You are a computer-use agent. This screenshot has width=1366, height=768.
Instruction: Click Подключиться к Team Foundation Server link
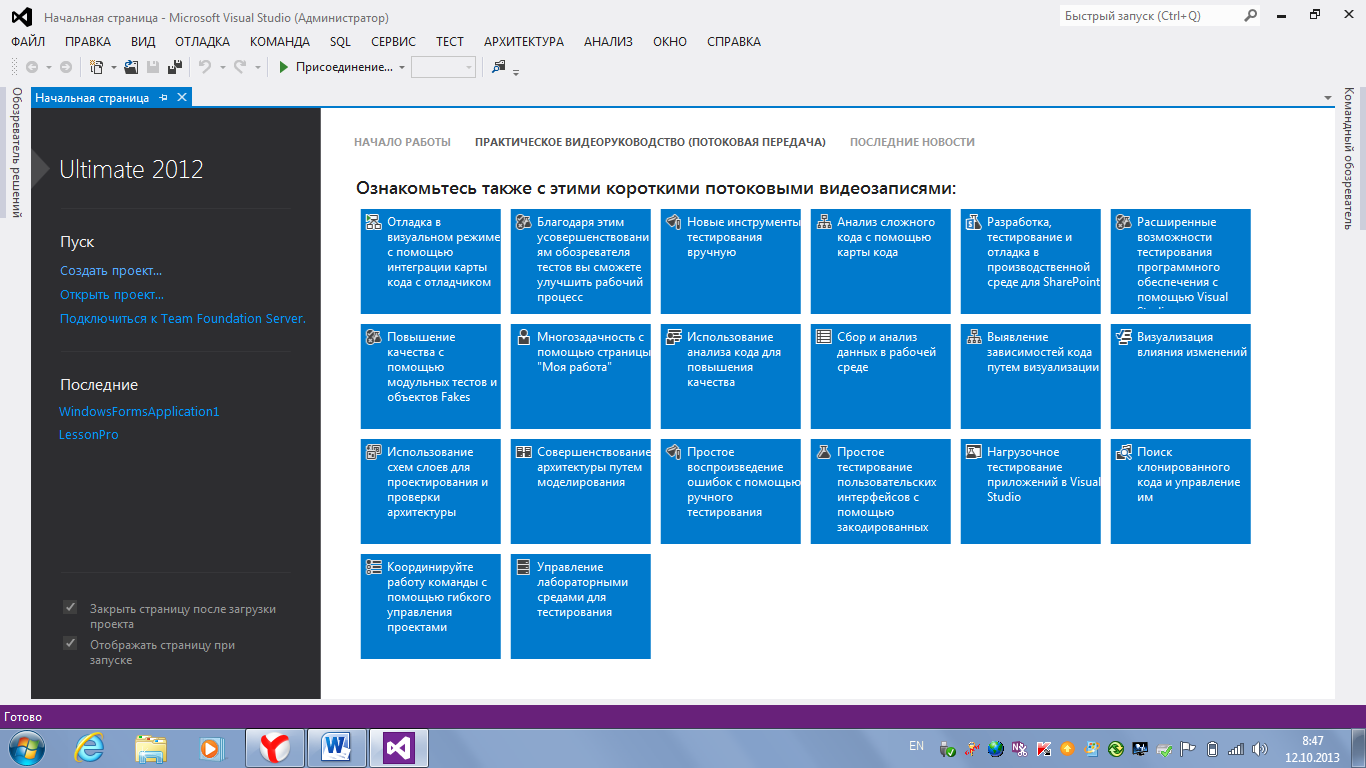pos(183,319)
